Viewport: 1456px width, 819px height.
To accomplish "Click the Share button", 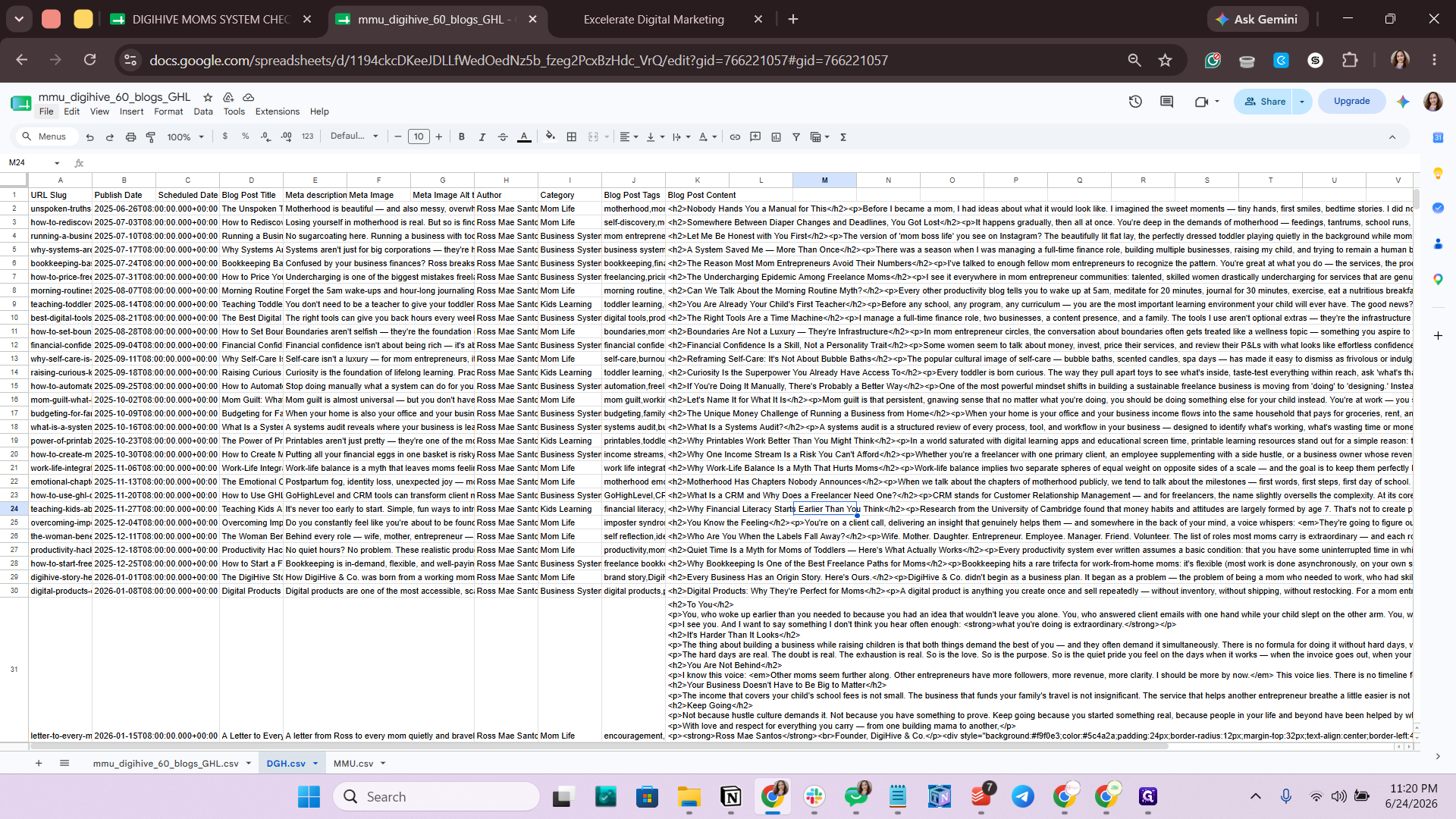I will click(x=1265, y=102).
